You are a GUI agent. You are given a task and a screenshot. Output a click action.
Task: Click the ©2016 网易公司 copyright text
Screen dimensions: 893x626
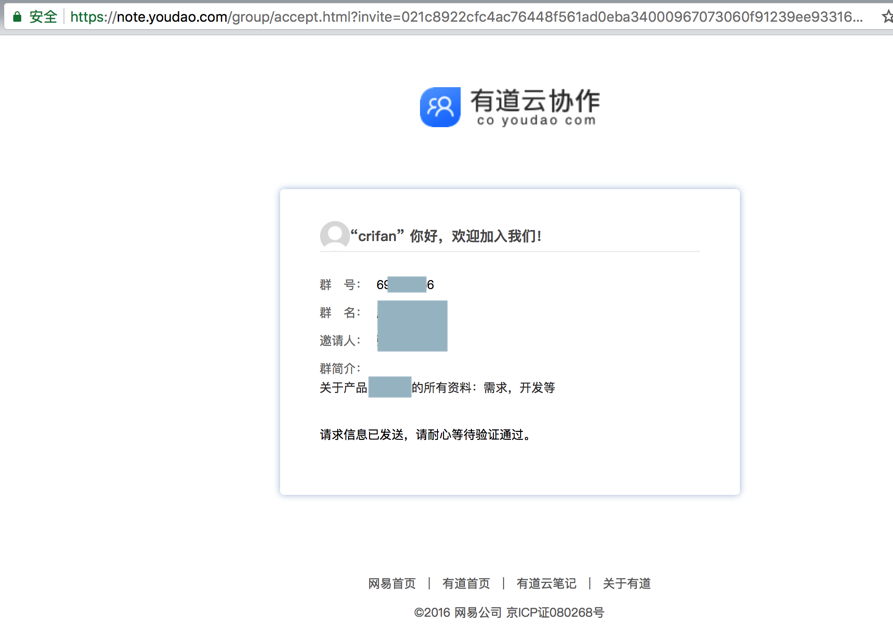tap(509, 612)
